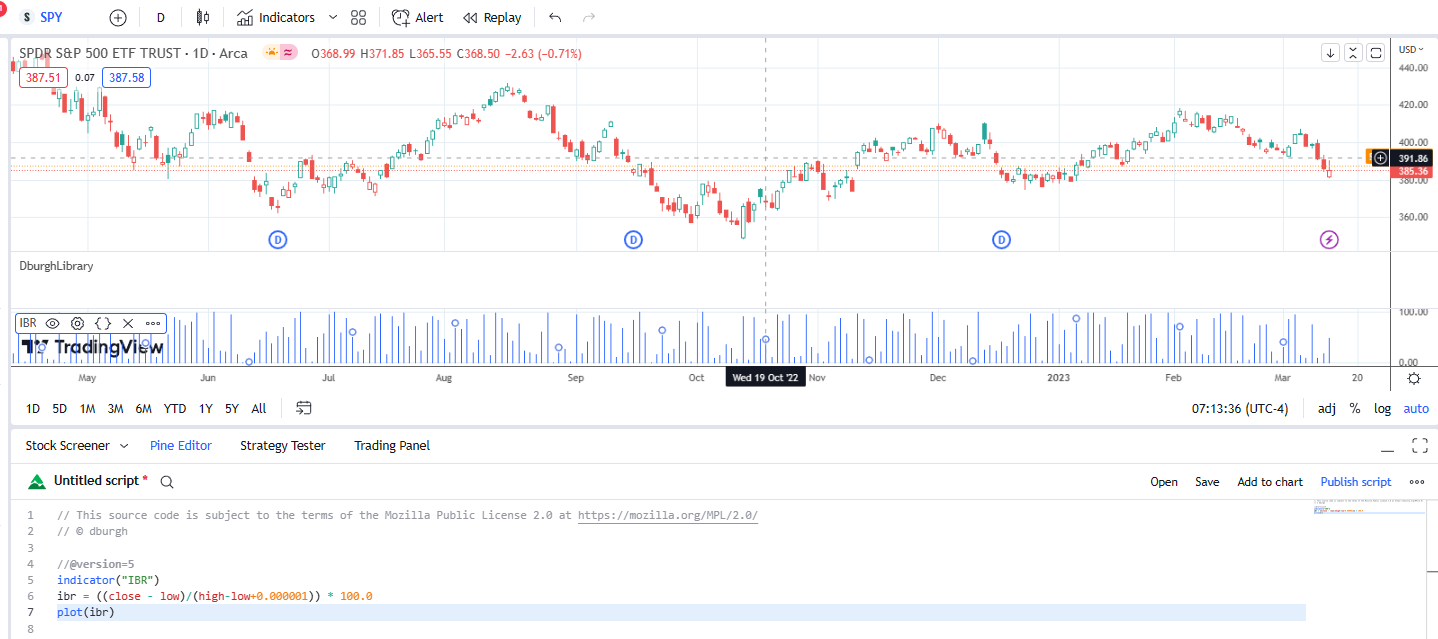Open the Trading Panel tab
Viewport: 1438px width, 639px height.
pos(392,445)
